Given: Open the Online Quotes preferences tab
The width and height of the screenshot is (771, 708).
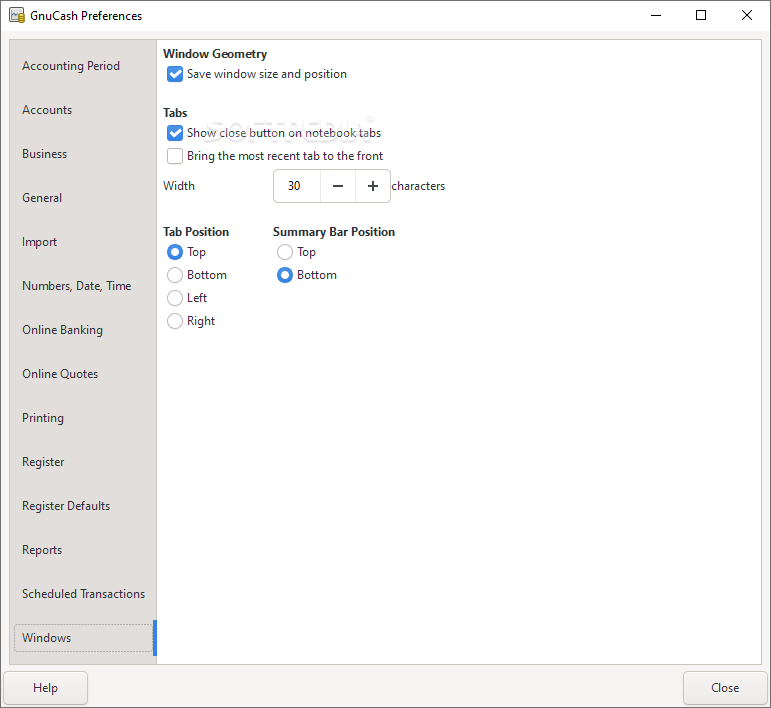Looking at the screenshot, I should tap(81, 374).
